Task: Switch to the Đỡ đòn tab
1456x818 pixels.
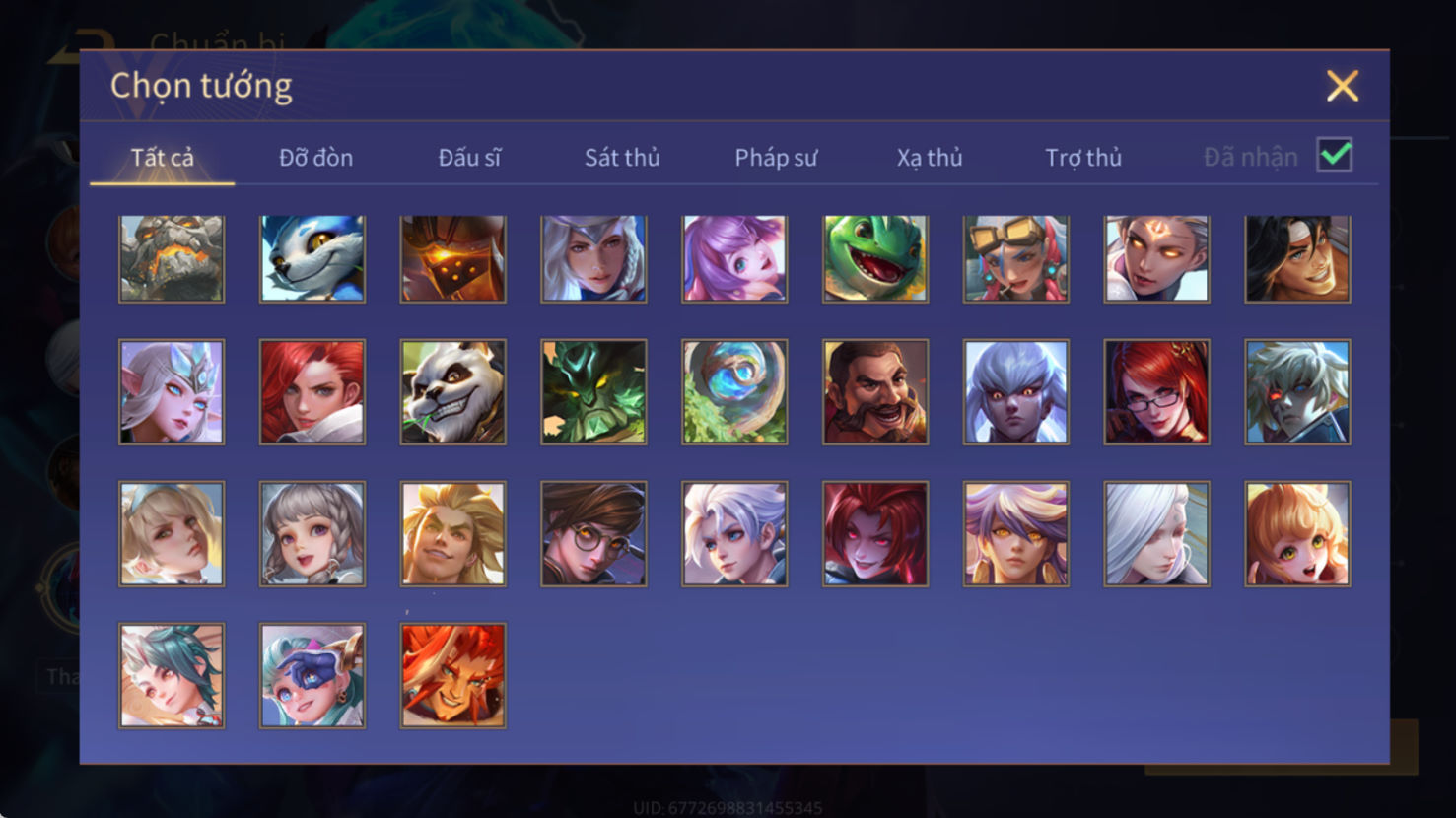Action: click(x=315, y=158)
